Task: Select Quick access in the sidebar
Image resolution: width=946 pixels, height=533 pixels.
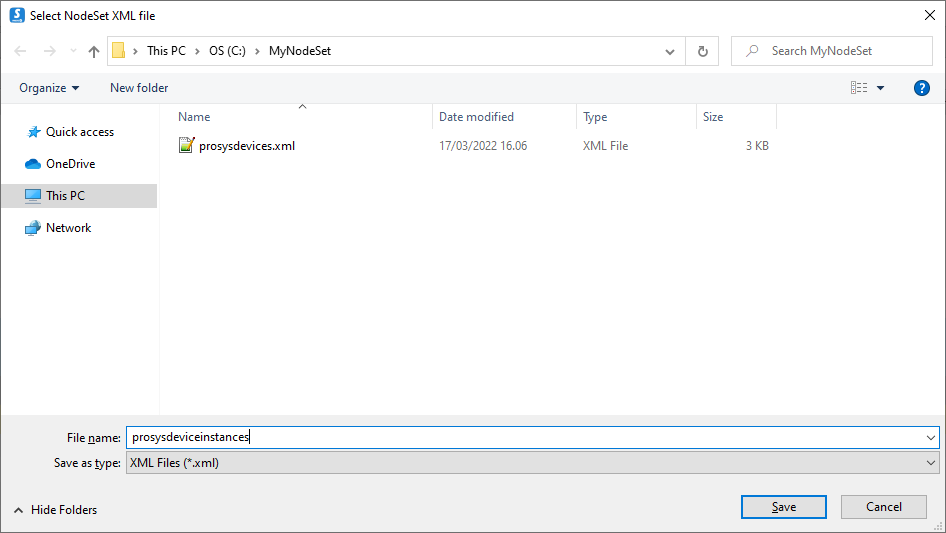Action: 79,132
